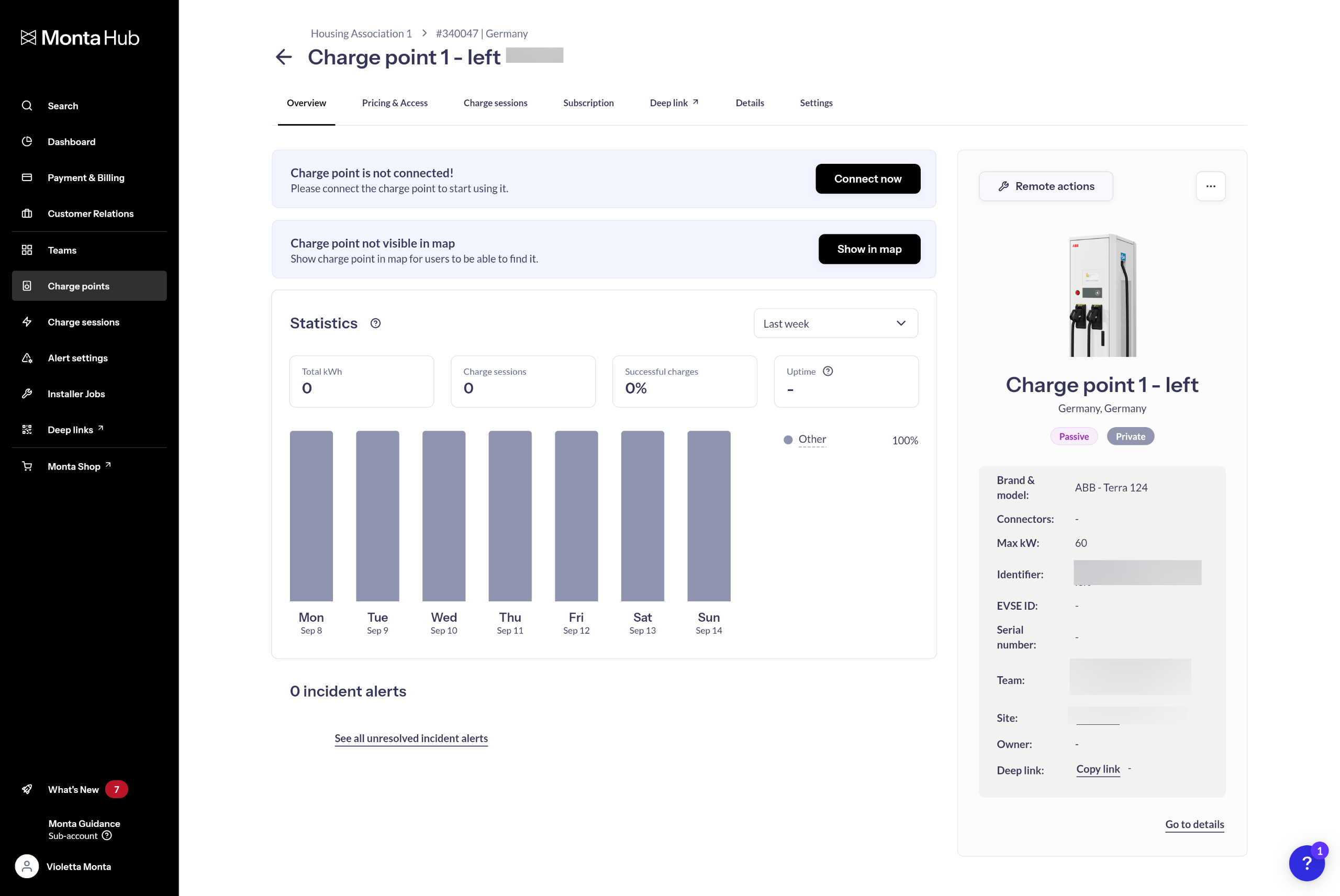Click the Uptime info question icon
The width and height of the screenshot is (1340, 896).
[x=828, y=372]
